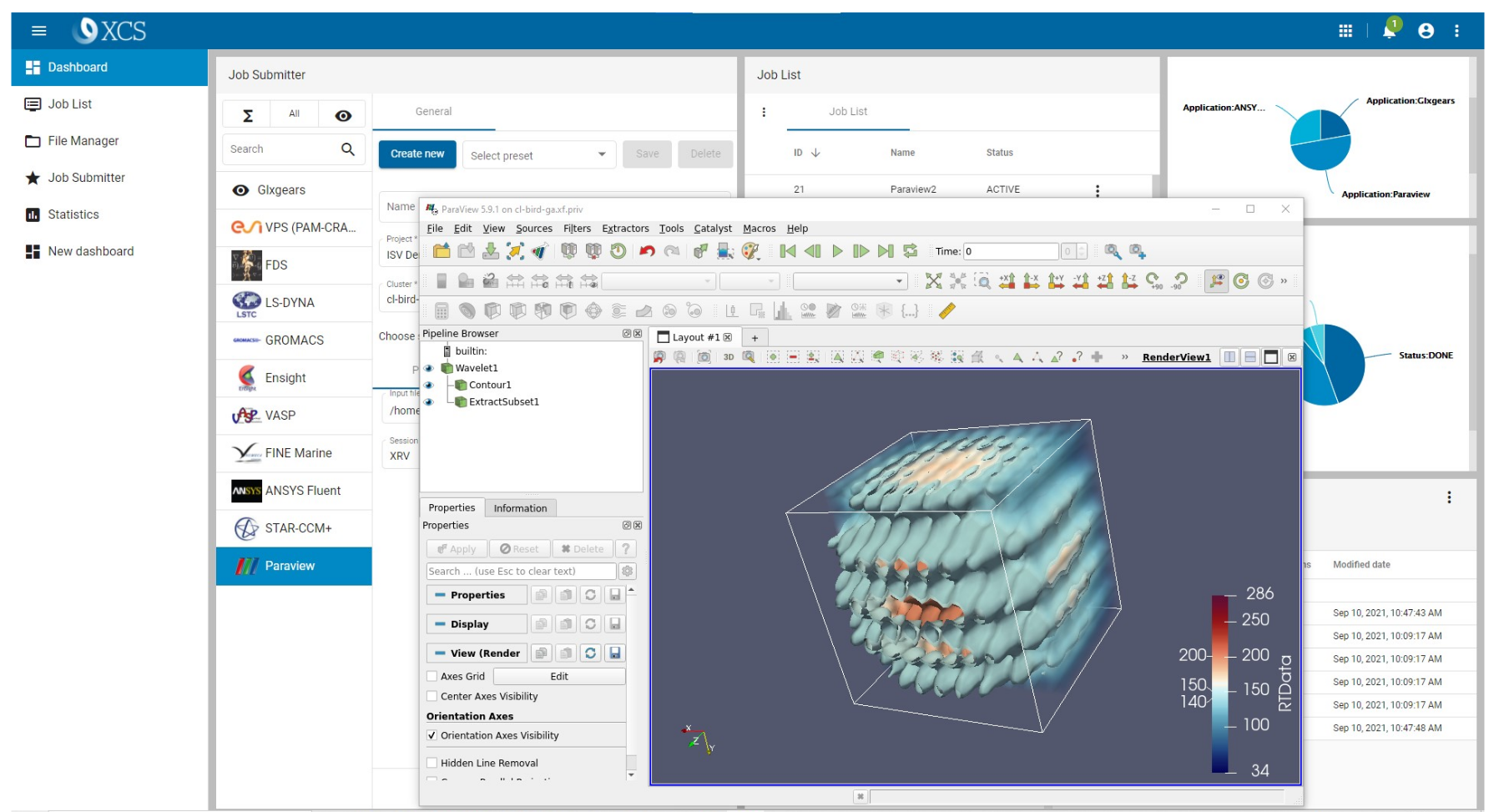Open the Select preset dropdown
Viewport: 1489px width, 812px height.
539,155
